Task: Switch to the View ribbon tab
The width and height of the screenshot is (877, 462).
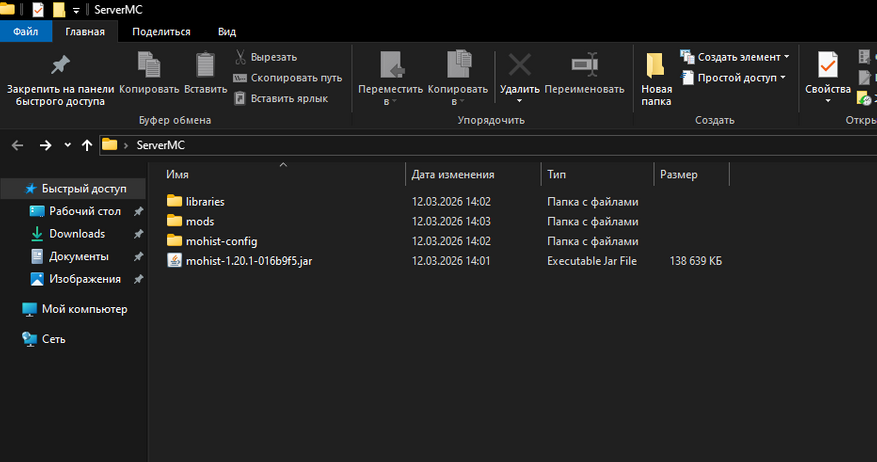Action: pos(227,31)
